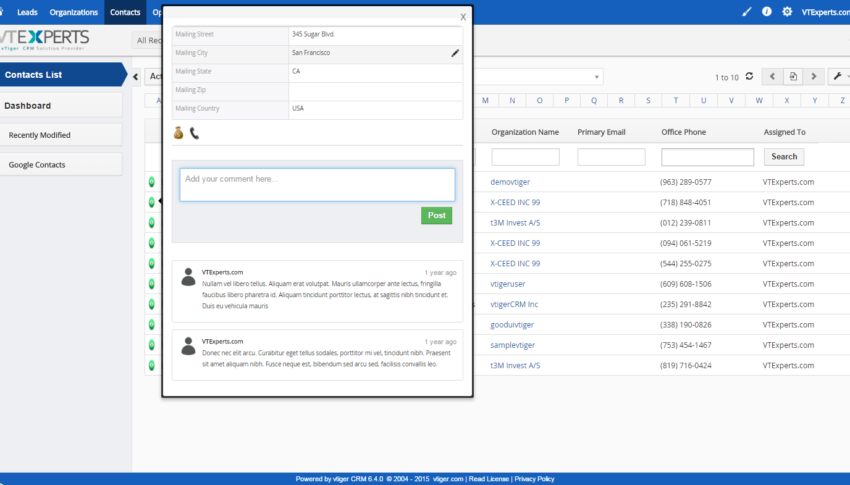Open the filter dropdown arrow
The height and width of the screenshot is (485, 850).
coord(596,77)
